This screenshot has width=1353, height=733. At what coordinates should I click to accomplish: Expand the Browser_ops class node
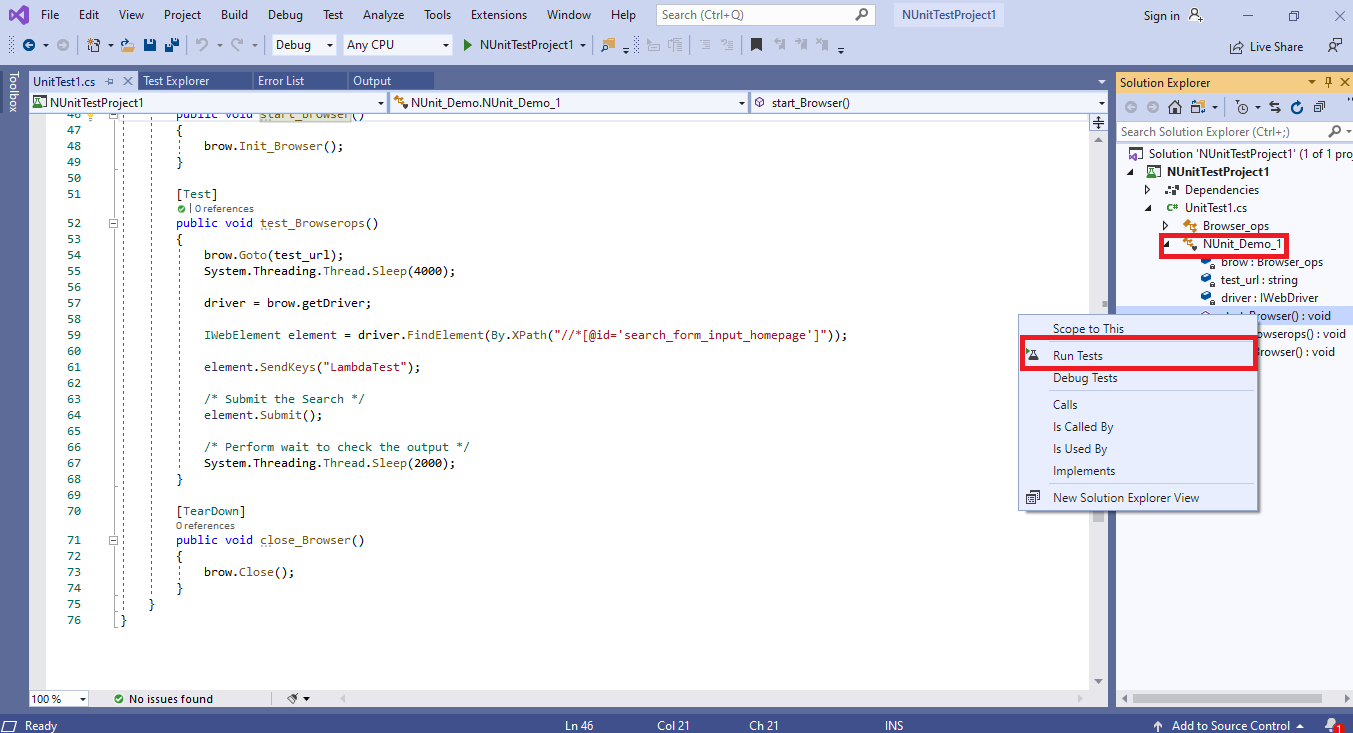point(1165,226)
